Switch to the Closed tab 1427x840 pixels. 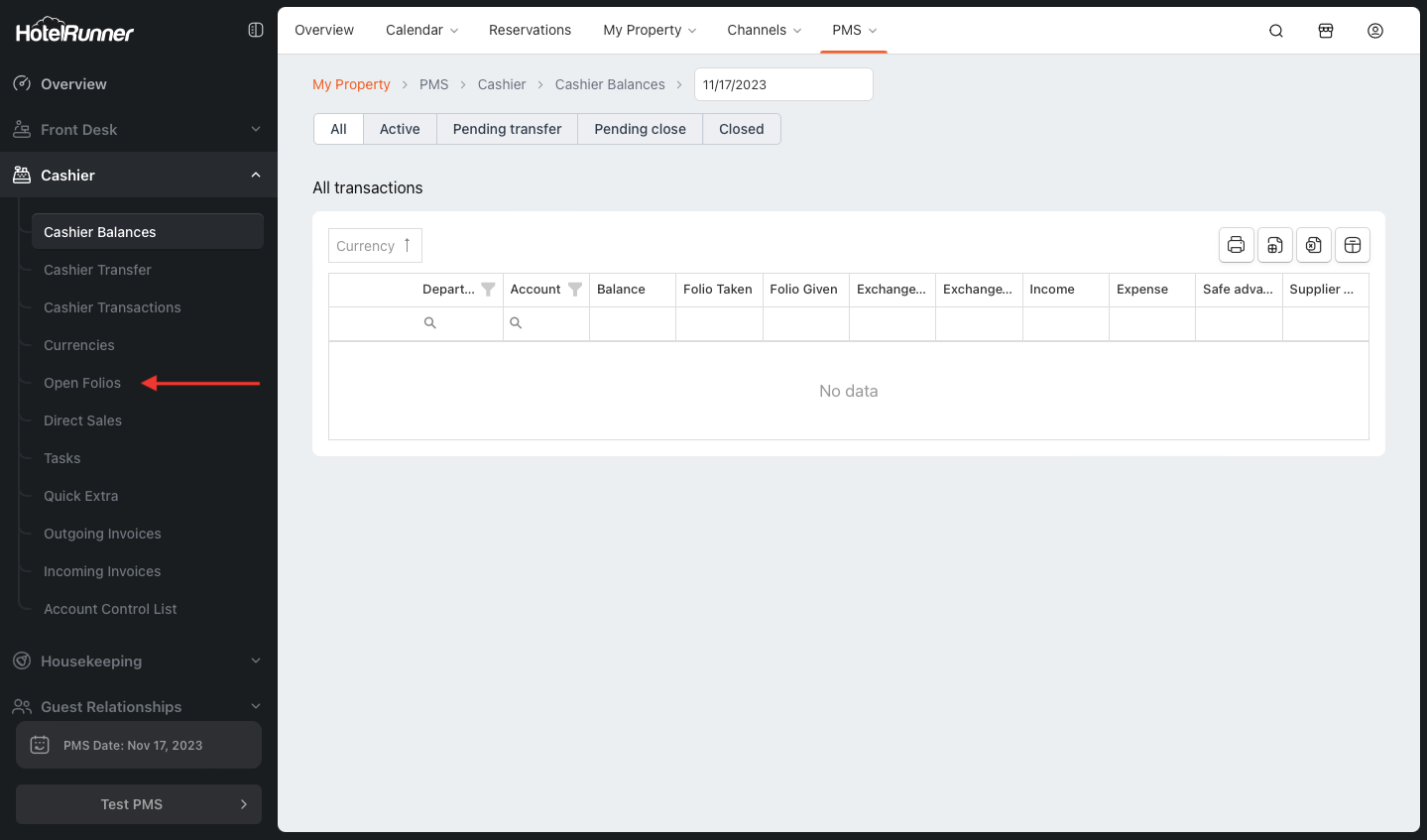click(x=741, y=128)
